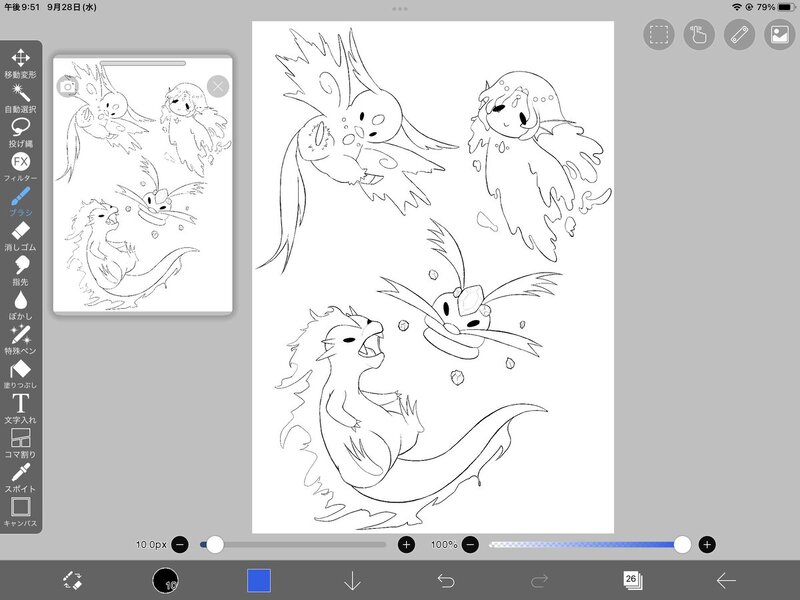
Task: Select the Blur (ぼかし) tool
Action: [x=20, y=305]
